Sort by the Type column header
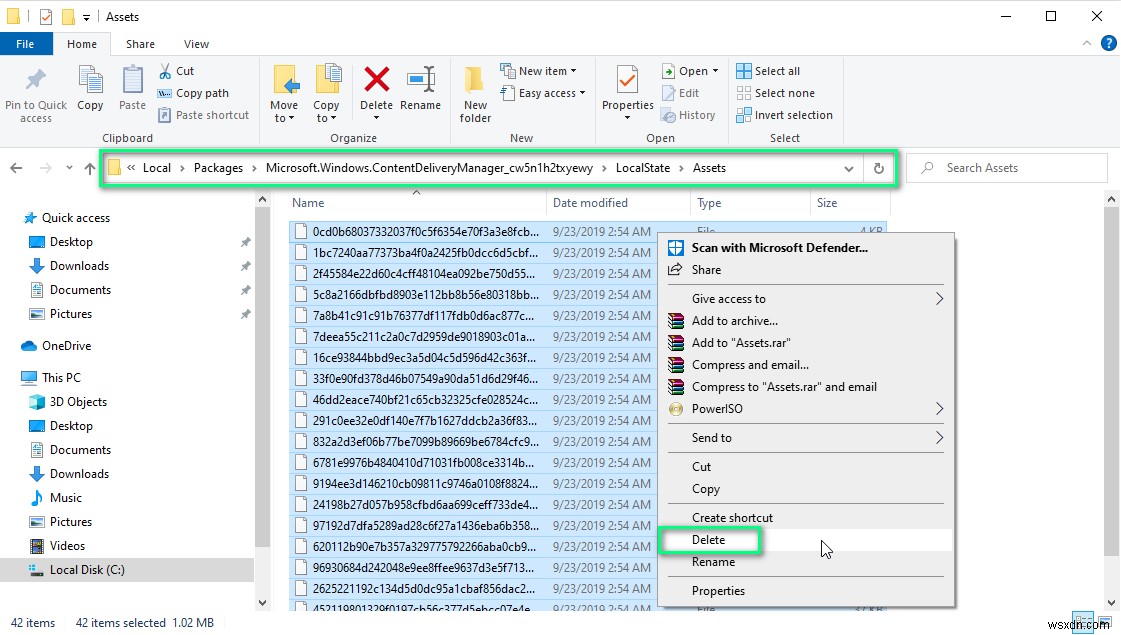 click(x=751, y=203)
